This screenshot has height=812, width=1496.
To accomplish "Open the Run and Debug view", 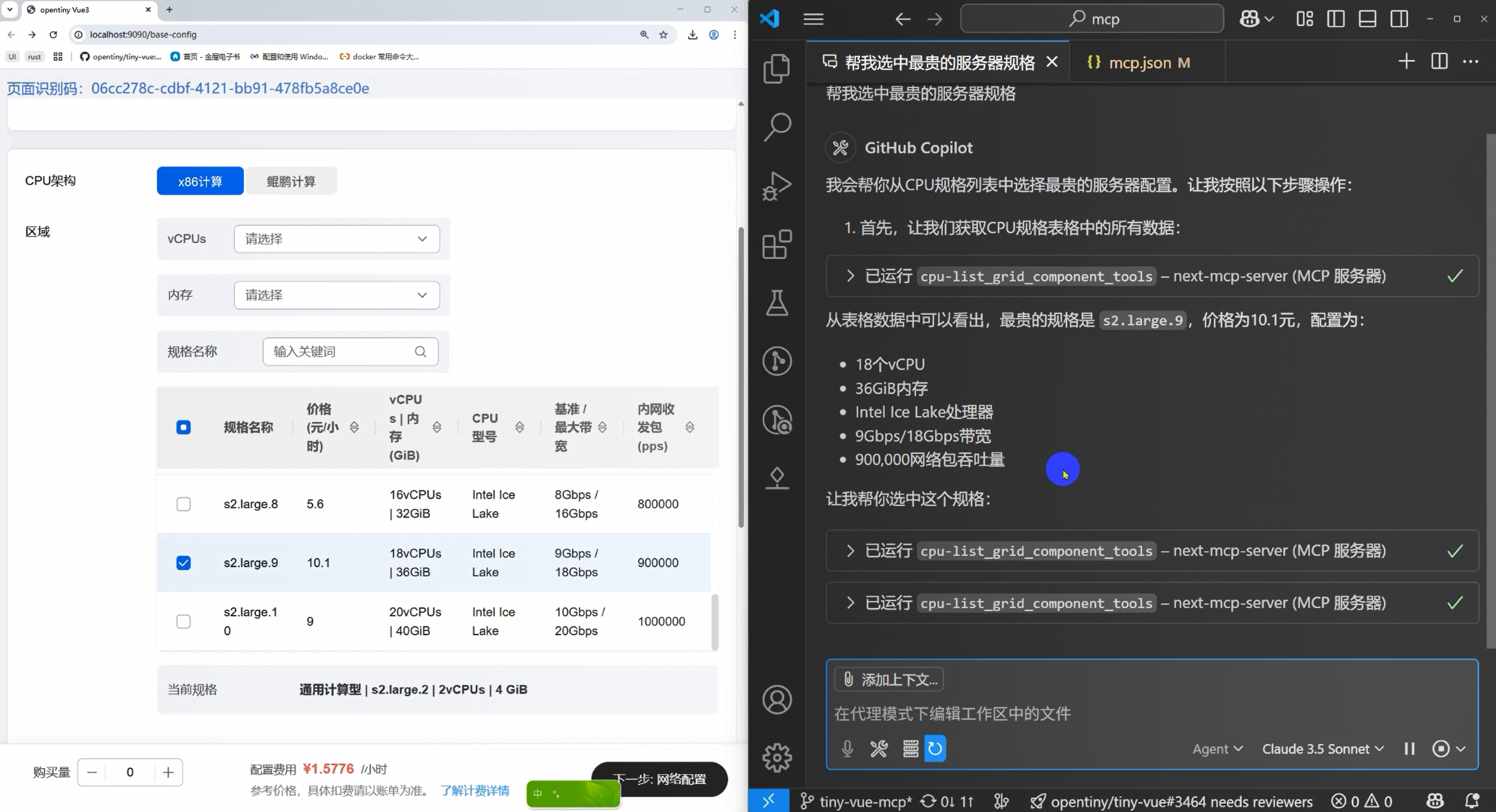I will [x=776, y=186].
